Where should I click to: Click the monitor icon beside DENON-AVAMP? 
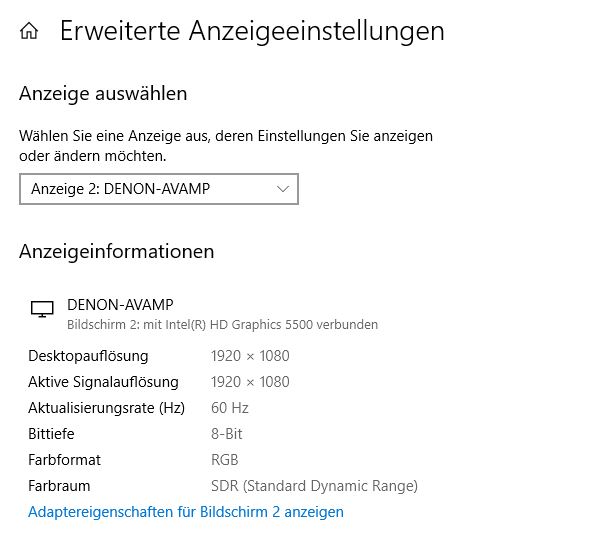[x=42, y=309]
